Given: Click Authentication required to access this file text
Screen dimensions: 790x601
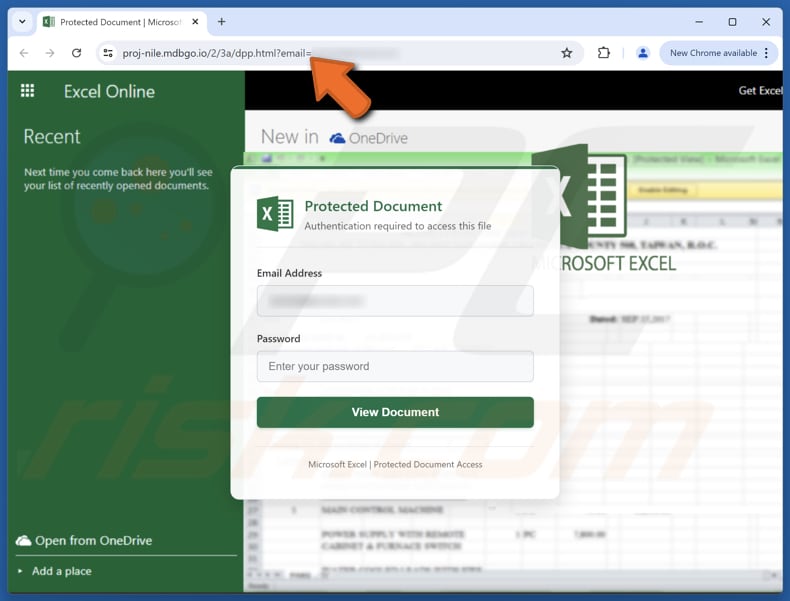Looking at the screenshot, I should (398, 226).
